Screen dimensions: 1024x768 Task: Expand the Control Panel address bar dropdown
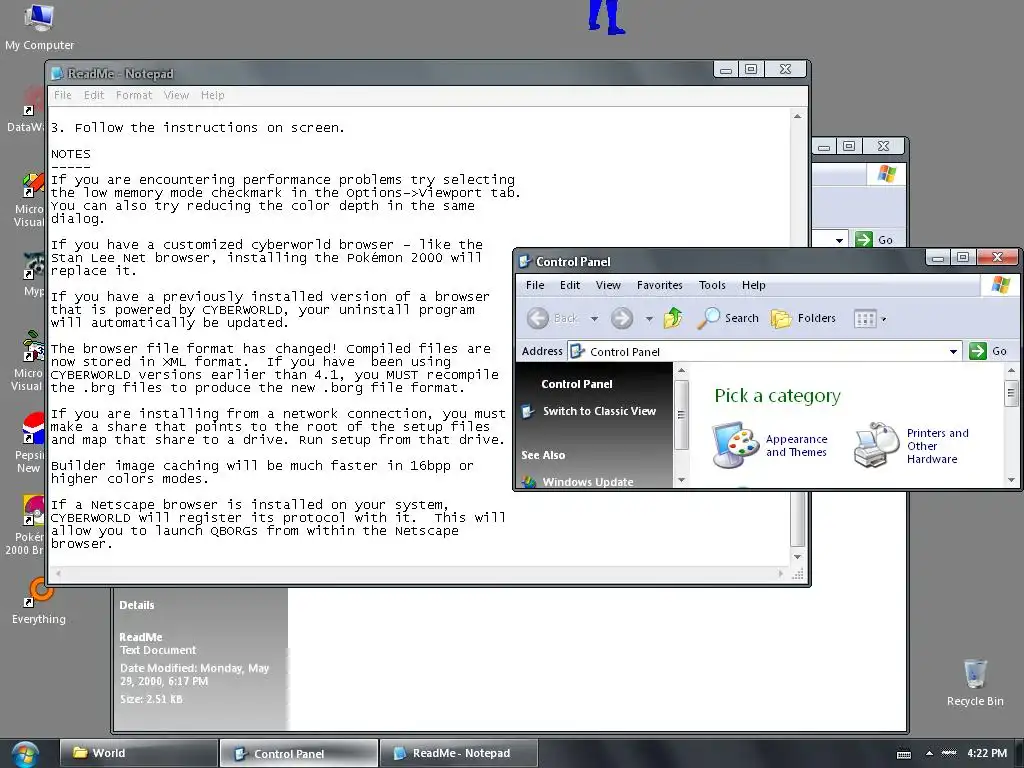click(x=953, y=351)
